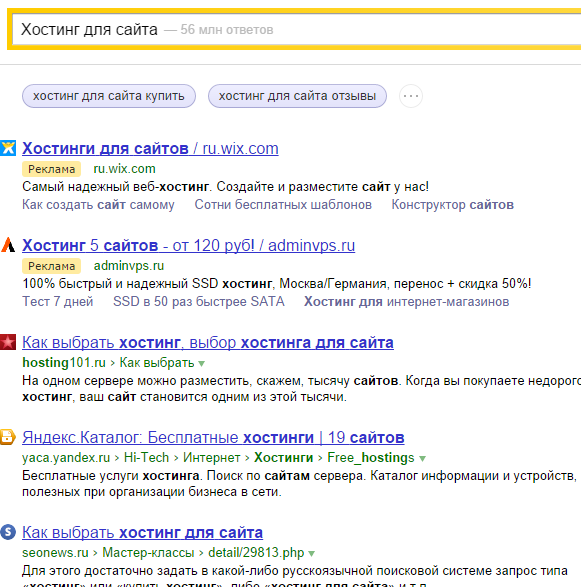Open breadcrumb Как выбрать under hosting101.ru
Image resolution: width=581 pixels, height=587 pixels.
coord(156,363)
